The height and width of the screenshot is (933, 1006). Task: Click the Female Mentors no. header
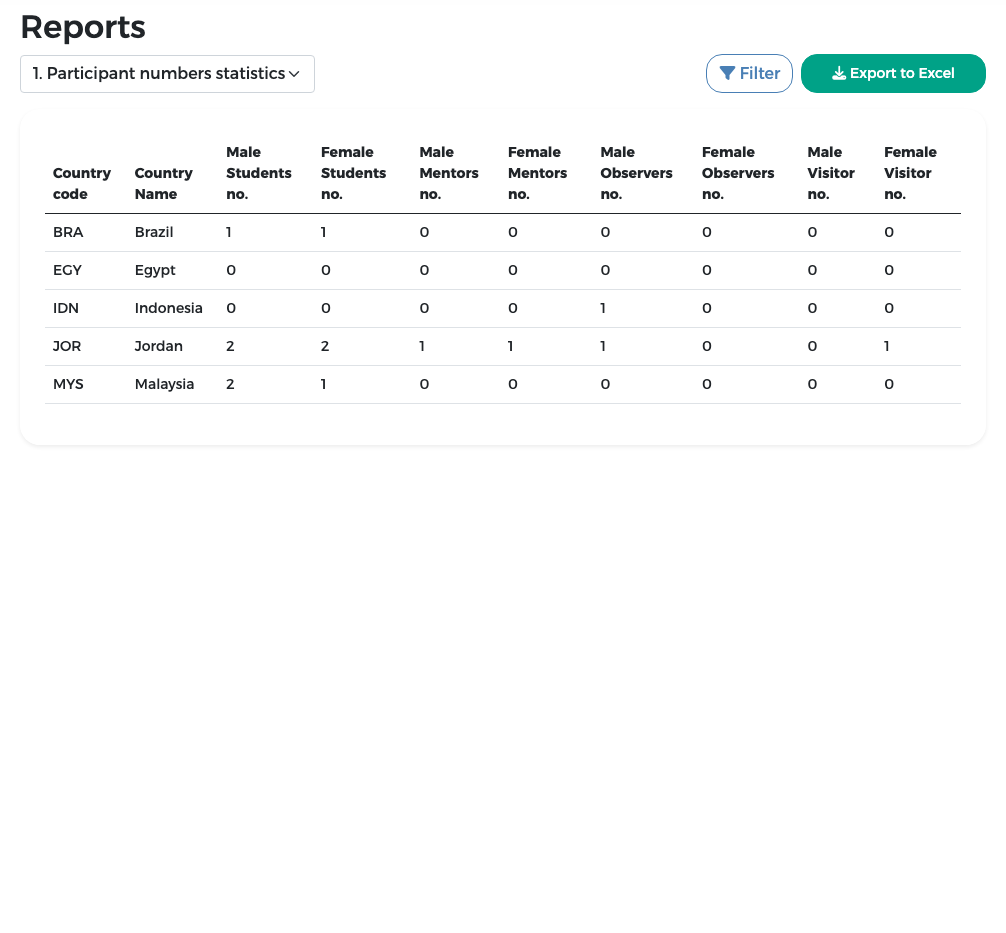[x=538, y=173]
